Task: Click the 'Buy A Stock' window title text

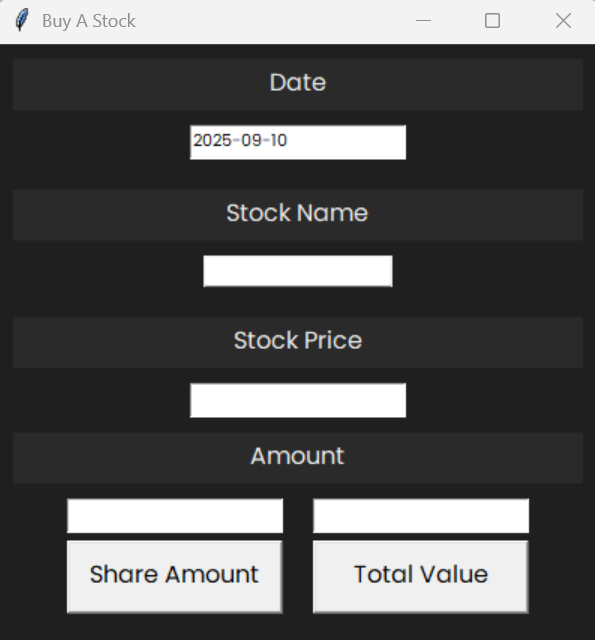Action: (89, 21)
